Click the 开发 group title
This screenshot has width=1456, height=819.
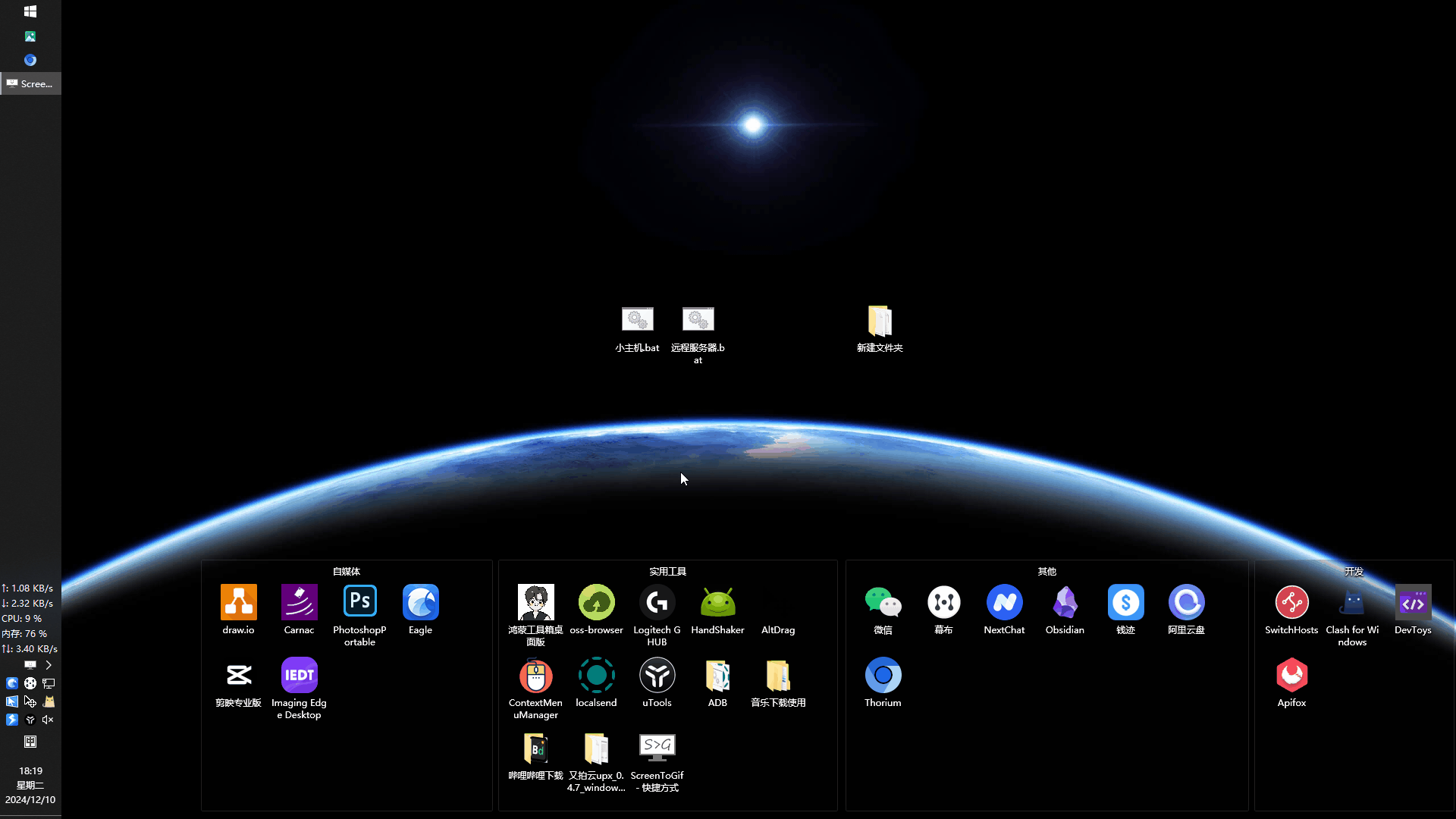point(1354,571)
